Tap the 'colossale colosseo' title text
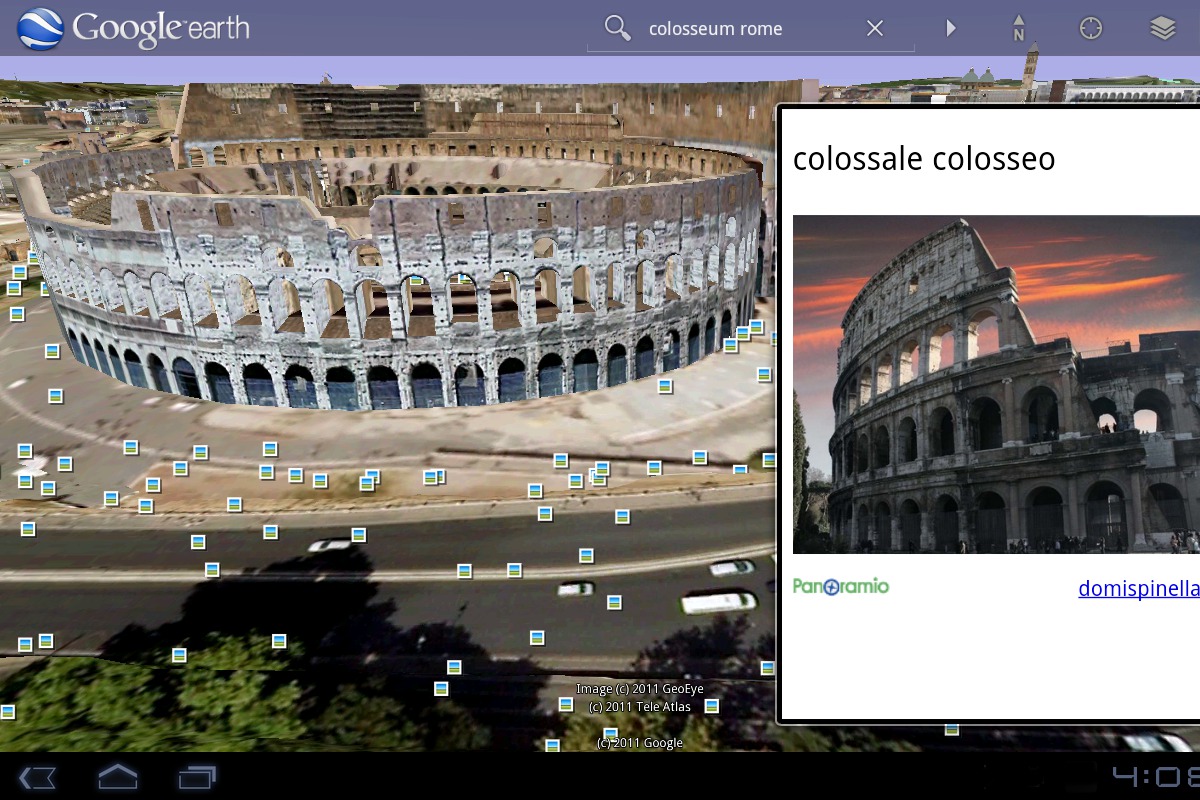1200x800 pixels. pyautogui.click(x=924, y=159)
